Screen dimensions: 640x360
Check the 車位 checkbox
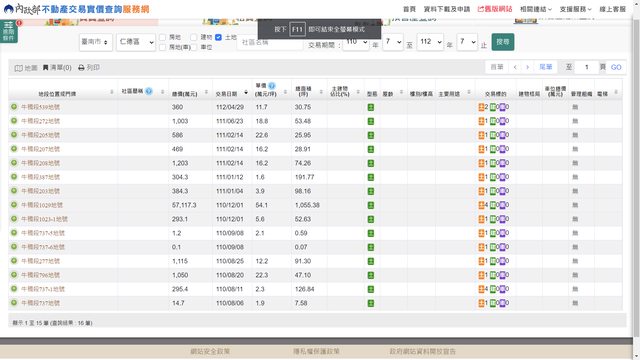194,47
